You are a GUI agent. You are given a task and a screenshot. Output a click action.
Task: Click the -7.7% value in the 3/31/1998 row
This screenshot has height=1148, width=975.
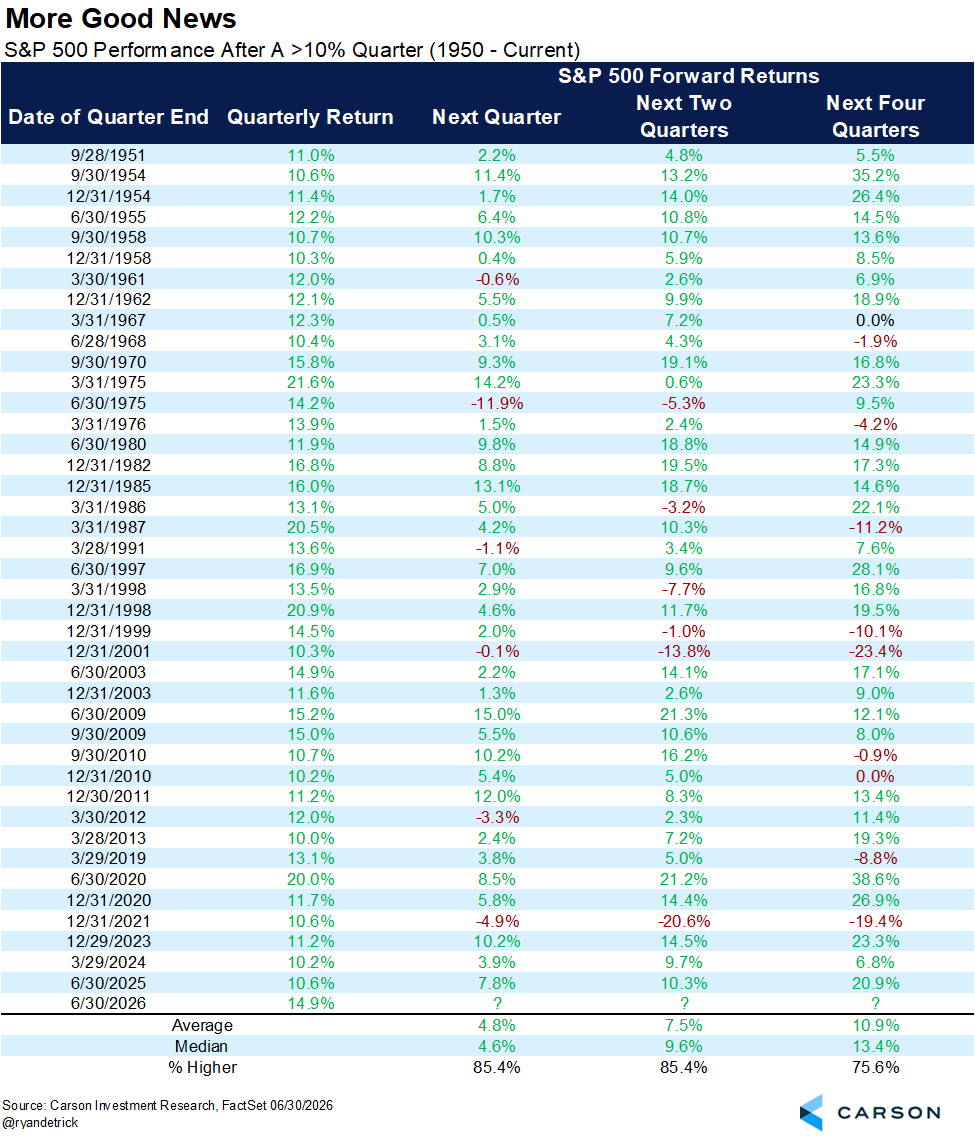point(684,589)
